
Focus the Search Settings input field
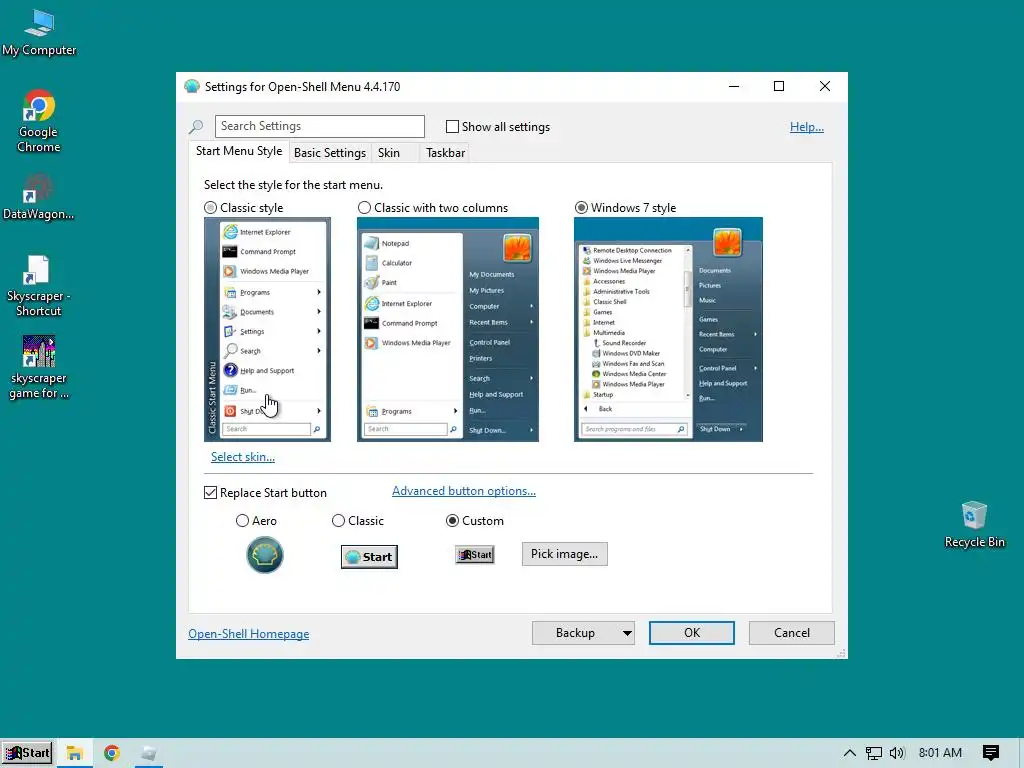point(319,126)
